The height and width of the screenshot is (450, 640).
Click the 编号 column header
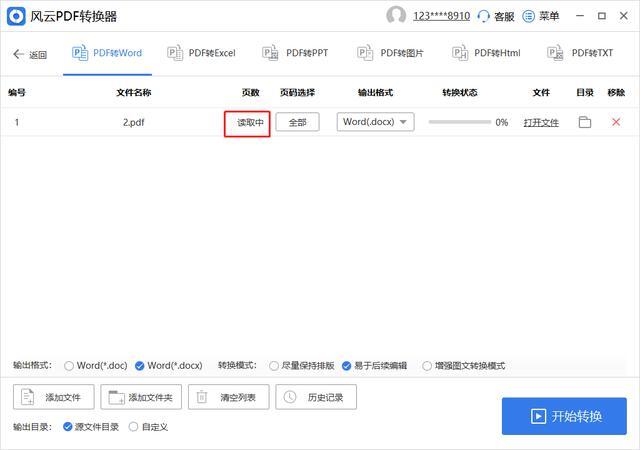[17, 93]
